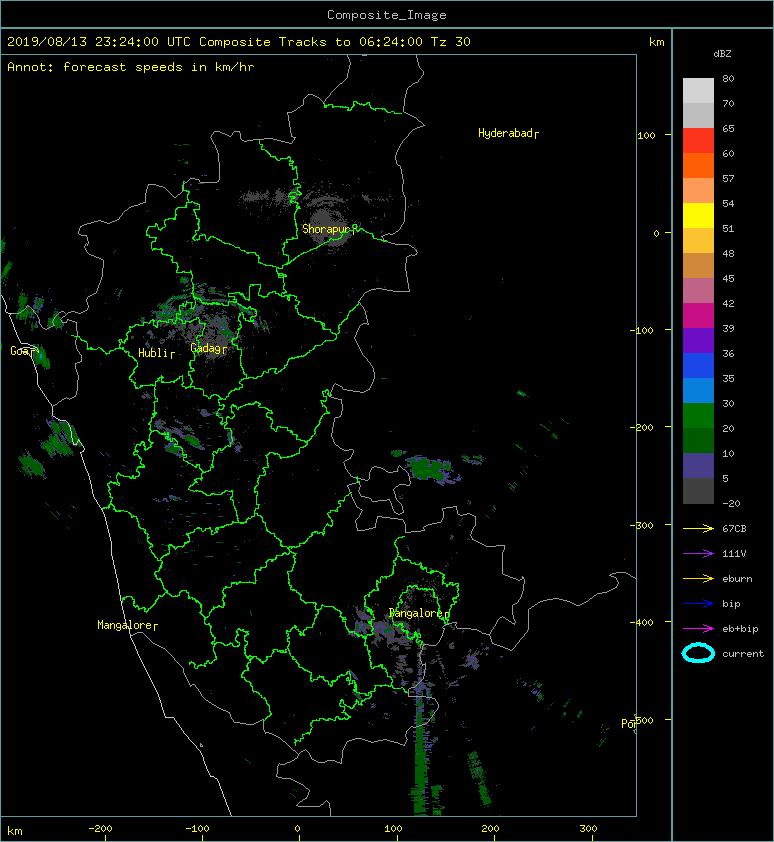Viewport: 774px width, 842px height.
Task: Pick the slate purple swatch between 10 and 5
Action: [698, 466]
